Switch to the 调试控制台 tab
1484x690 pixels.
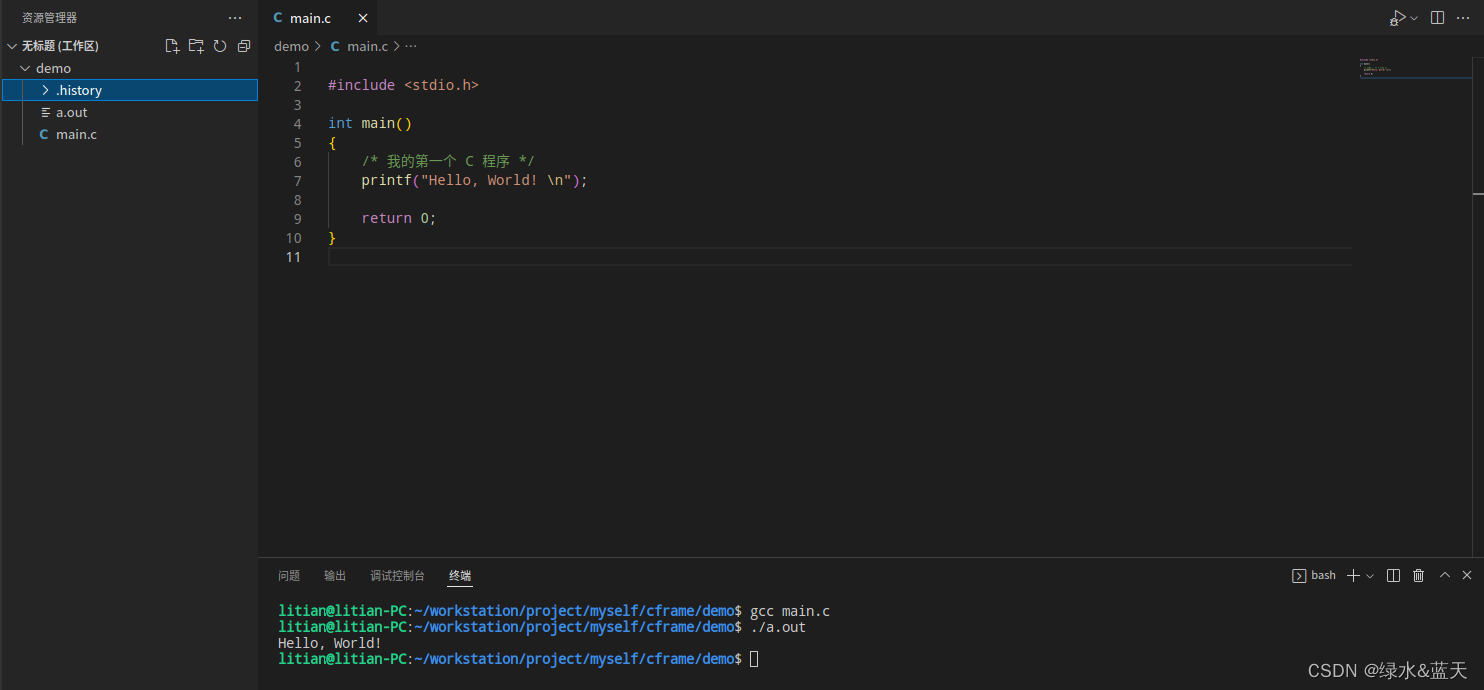[398, 576]
